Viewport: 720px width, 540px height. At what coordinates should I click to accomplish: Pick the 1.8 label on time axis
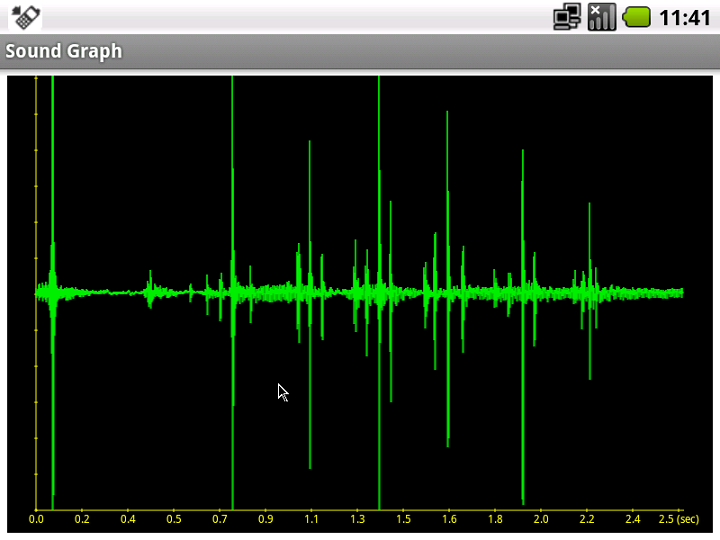click(495, 519)
